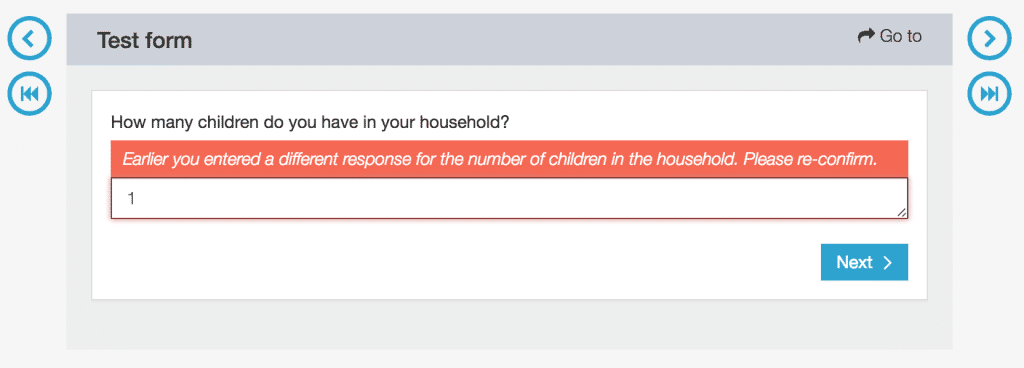The image size is (1024, 368).
Task: Click the chevron inside the Next button
Action: 887,262
